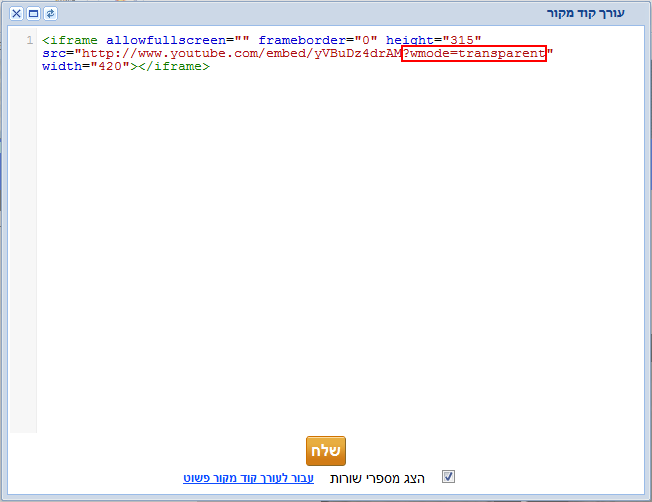Click the הצג מספרי שורות label text

pos(377,478)
